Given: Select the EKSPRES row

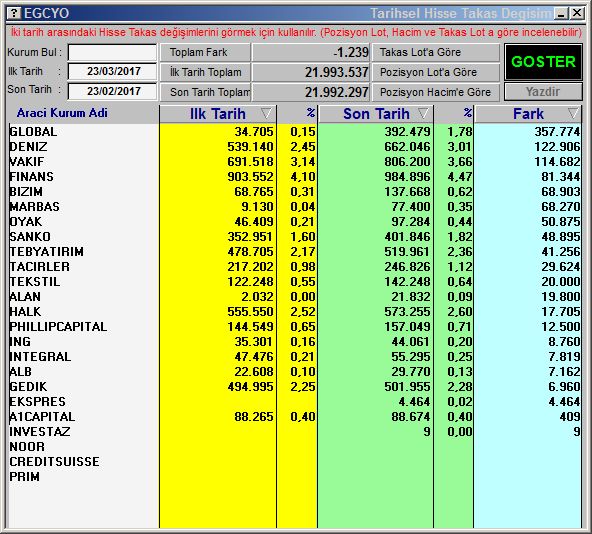Looking at the screenshot, I should (x=294, y=401).
